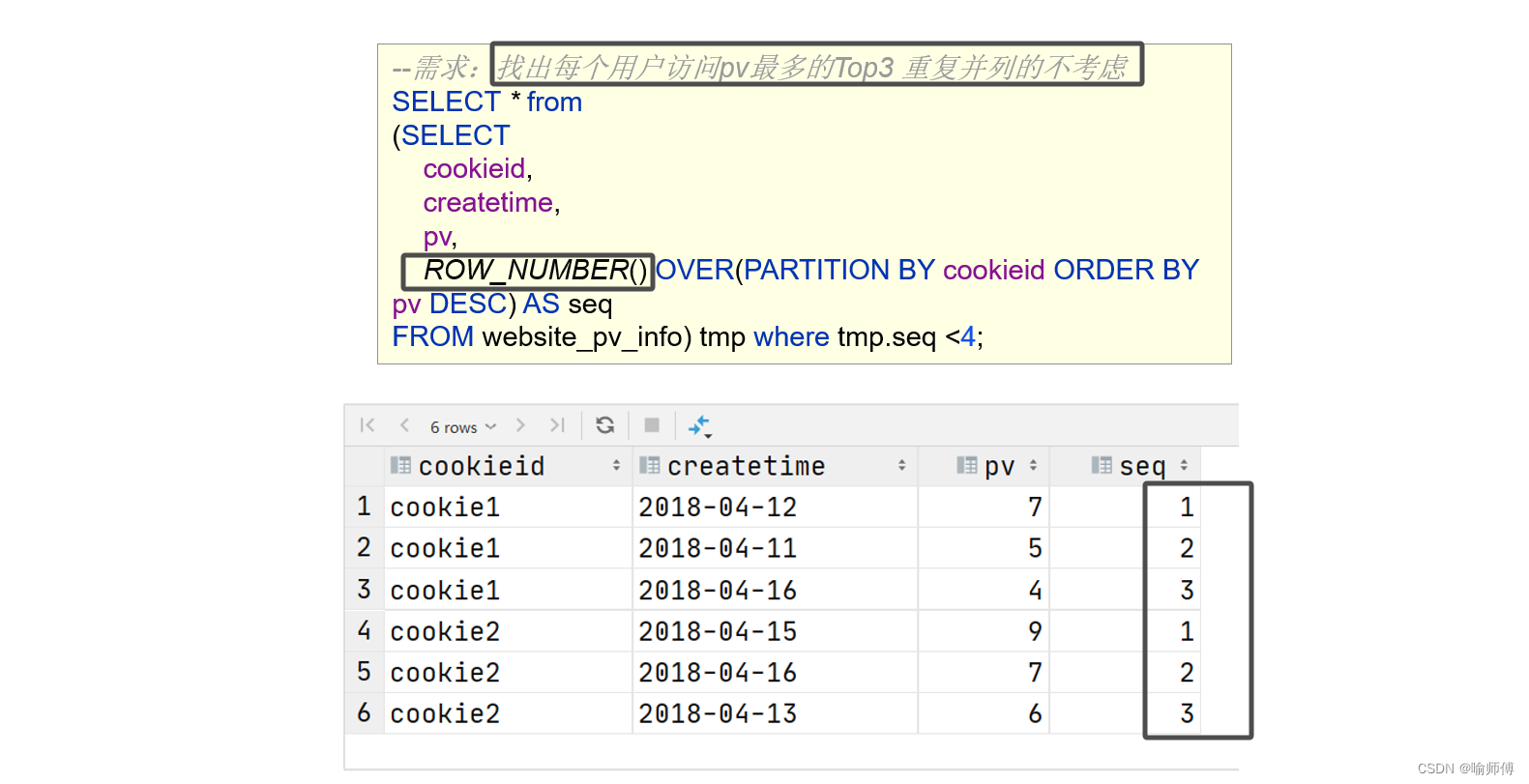Image resolution: width=1529 pixels, height=784 pixels.
Task: Go to next page of results
Action: (520, 425)
